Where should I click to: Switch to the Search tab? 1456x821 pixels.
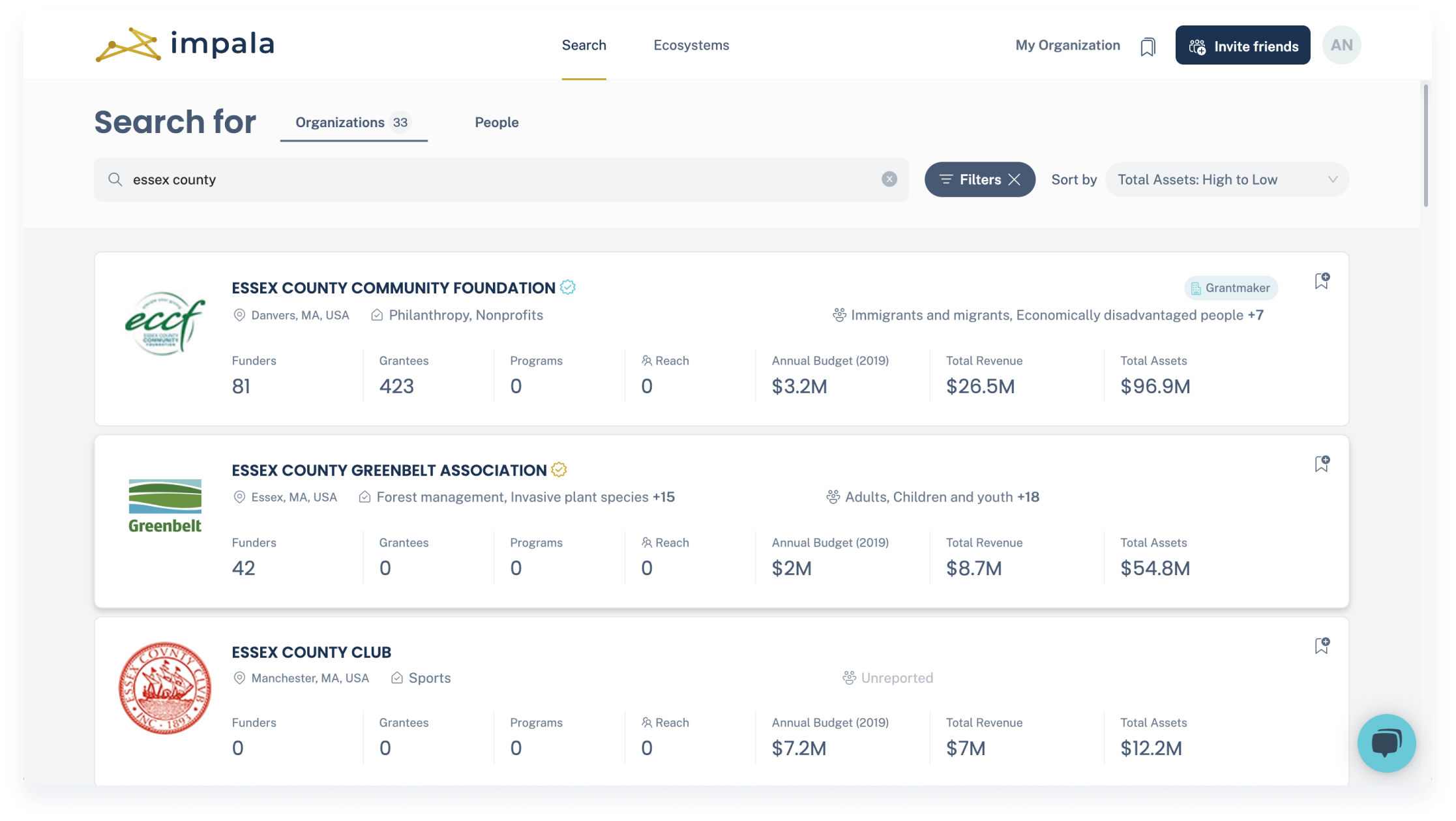(584, 45)
